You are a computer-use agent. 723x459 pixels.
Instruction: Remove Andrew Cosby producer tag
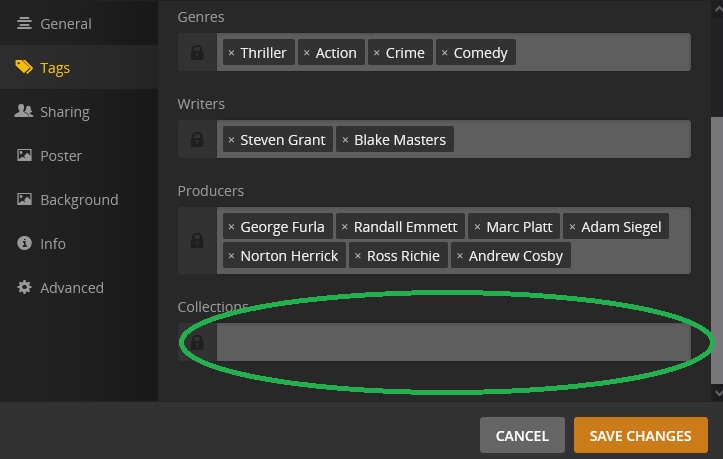click(x=459, y=256)
